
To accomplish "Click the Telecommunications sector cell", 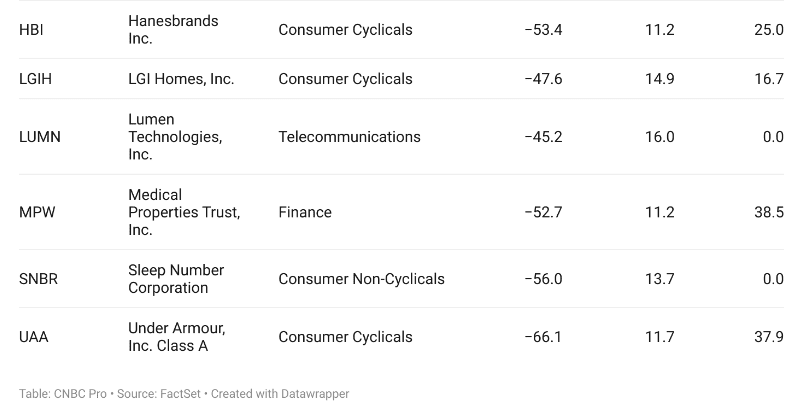I will point(350,137).
